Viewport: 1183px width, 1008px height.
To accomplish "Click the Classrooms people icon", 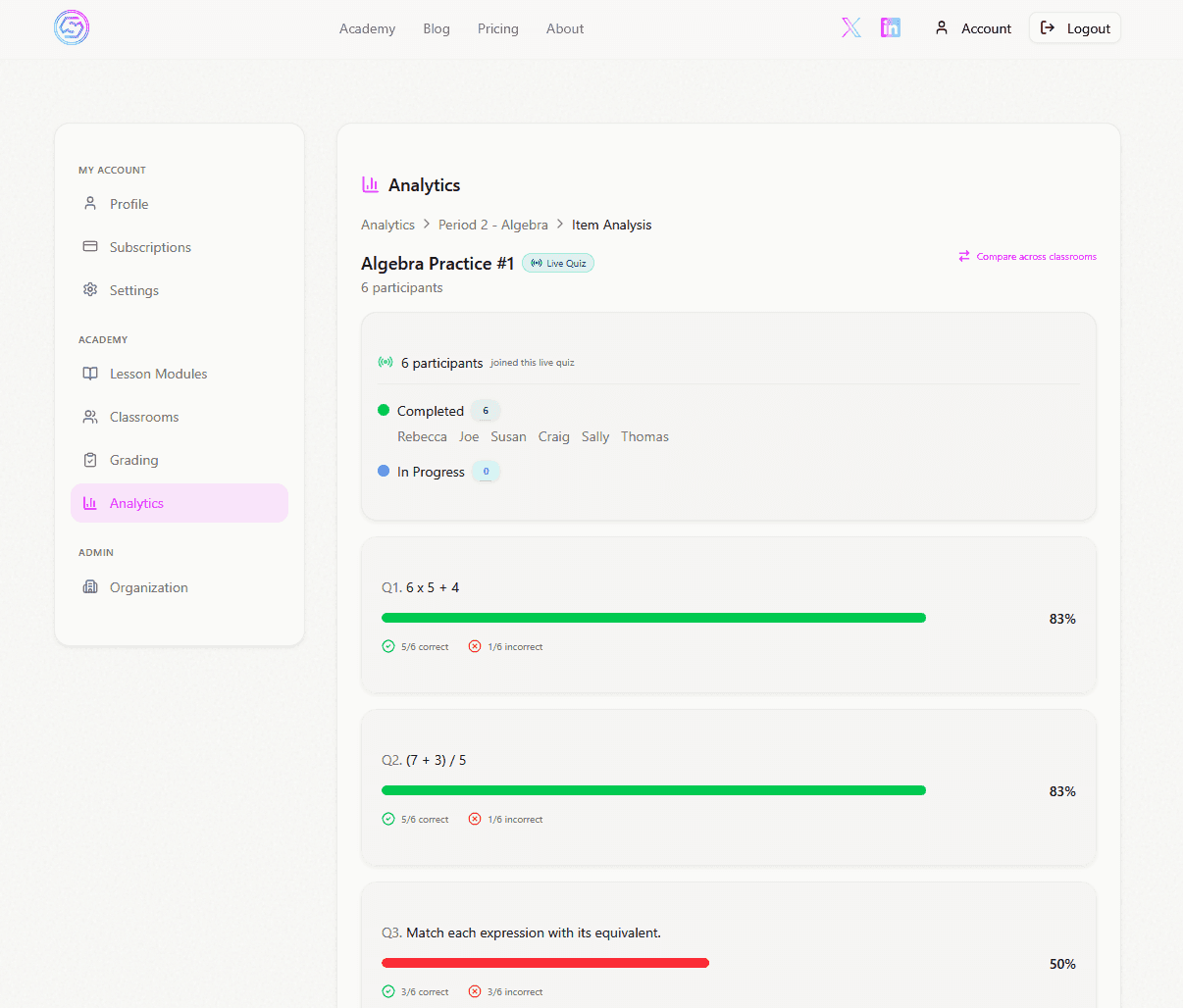I will 90,417.
